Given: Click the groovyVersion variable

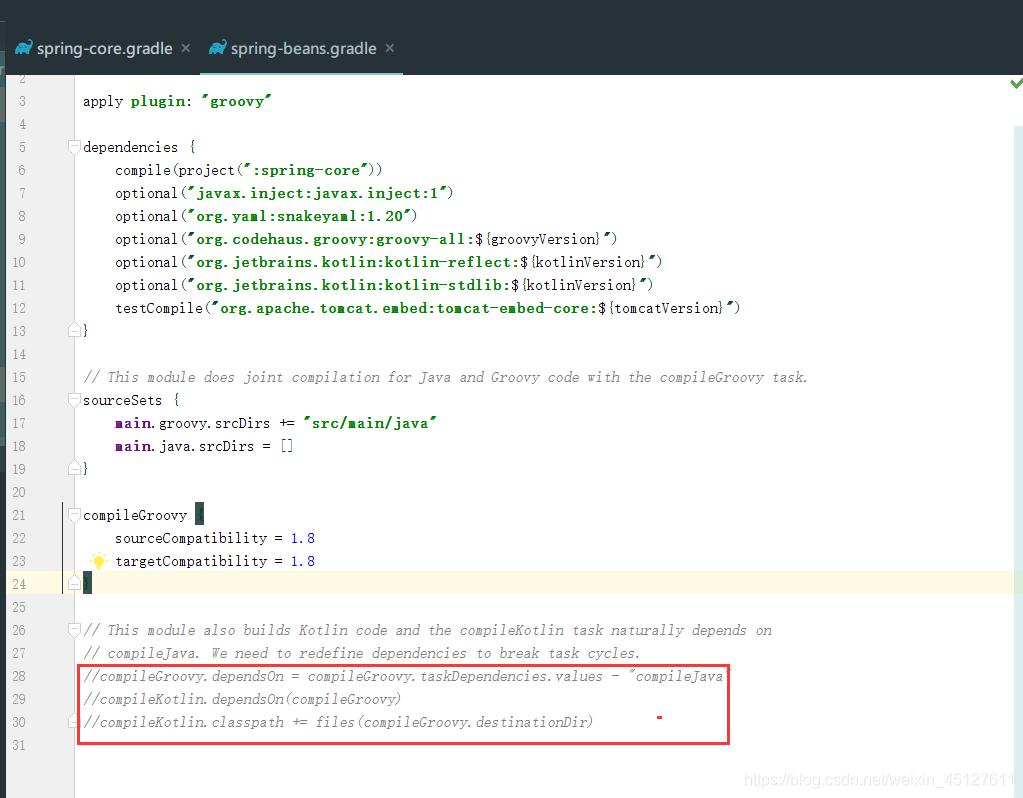Looking at the screenshot, I should [x=544, y=239].
